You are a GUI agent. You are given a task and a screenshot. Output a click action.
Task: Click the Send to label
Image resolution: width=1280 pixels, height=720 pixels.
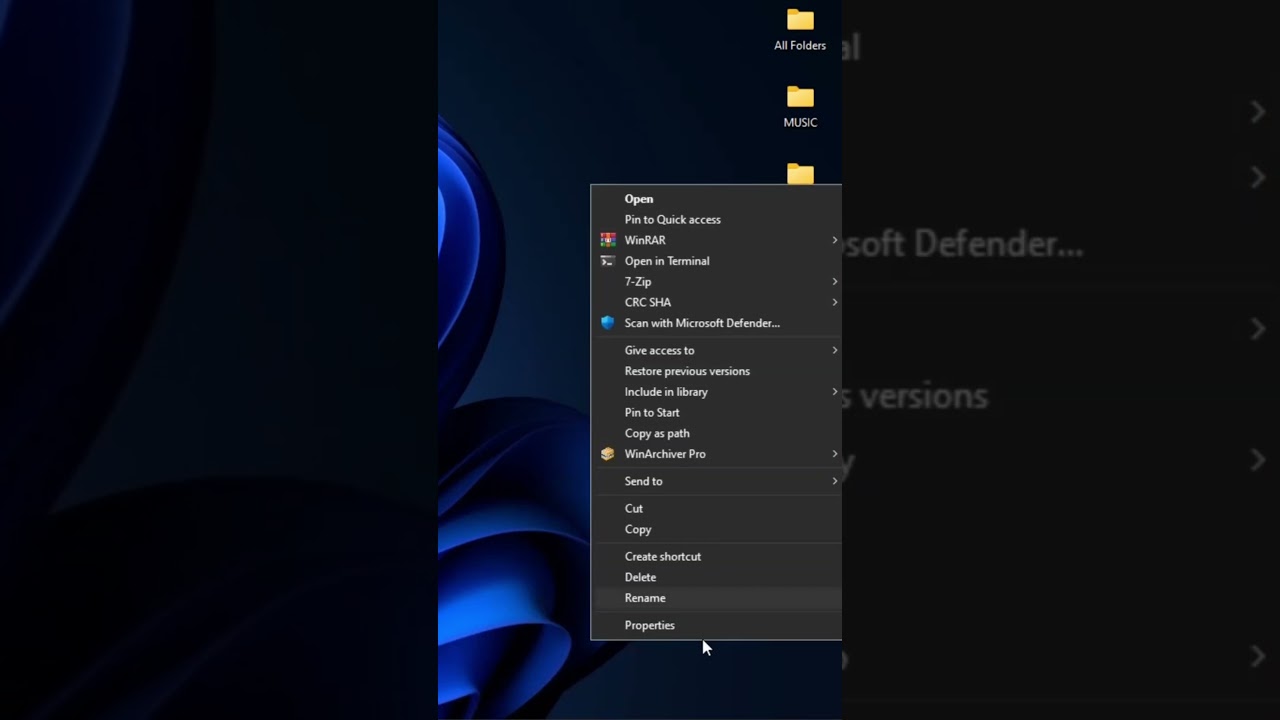coord(643,481)
